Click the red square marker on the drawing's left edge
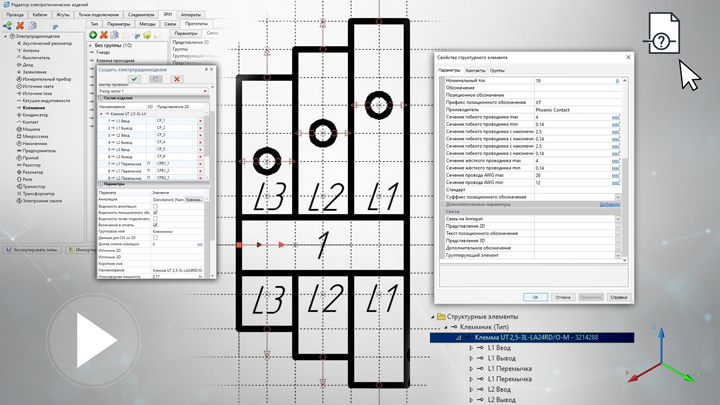The image size is (720, 405). point(239,245)
